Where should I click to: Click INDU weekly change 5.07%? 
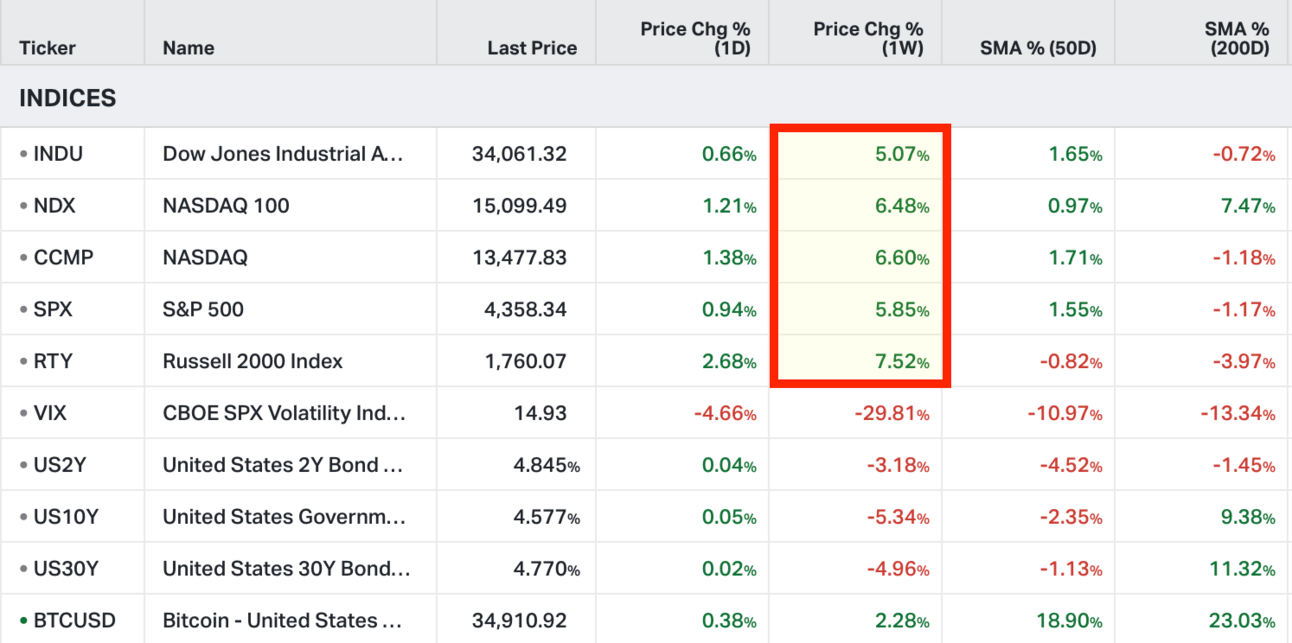point(902,154)
